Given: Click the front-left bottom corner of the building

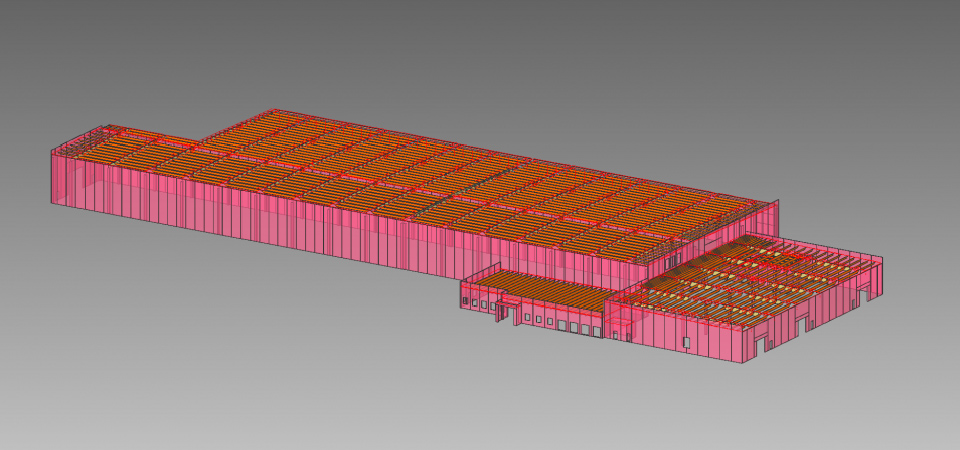Looking at the screenshot, I should pos(53,205).
